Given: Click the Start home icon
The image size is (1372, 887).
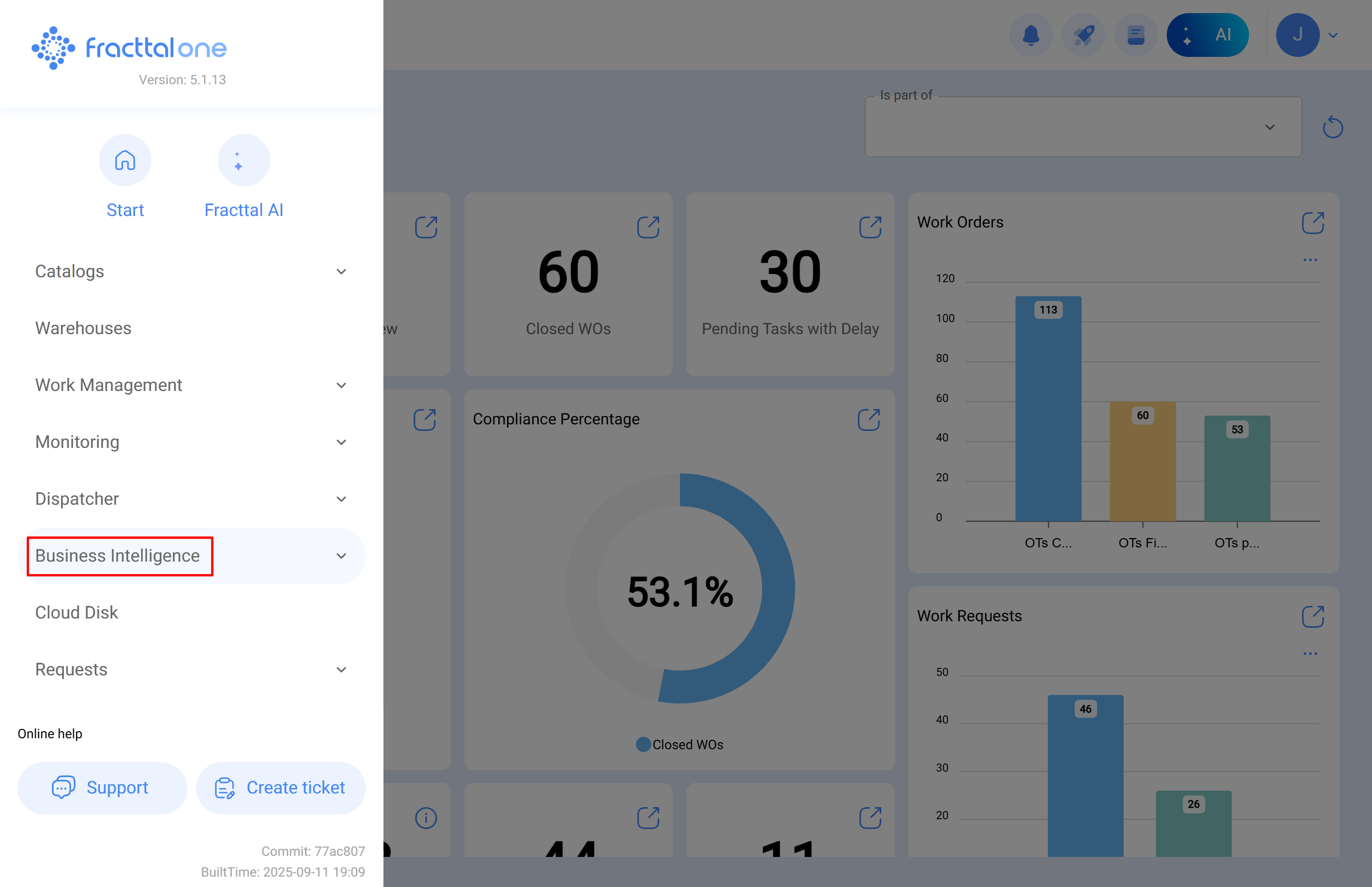Looking at the screenshot, I should (125, 160).
